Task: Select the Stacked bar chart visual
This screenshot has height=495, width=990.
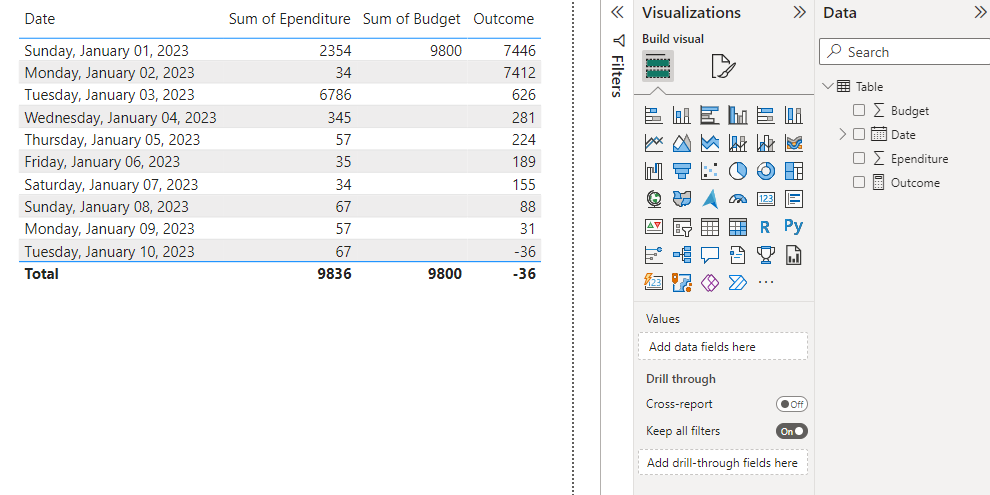Action: coord(653,116)
